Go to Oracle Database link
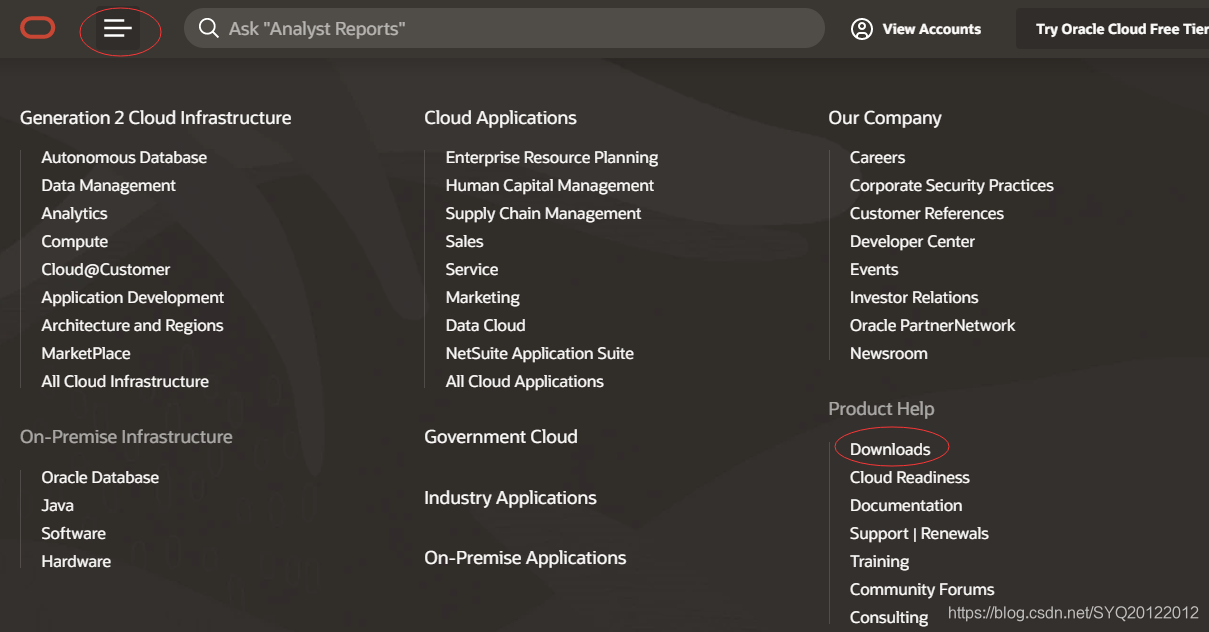The width and height of the screenshot is (1209, 632). click(100, 477)
